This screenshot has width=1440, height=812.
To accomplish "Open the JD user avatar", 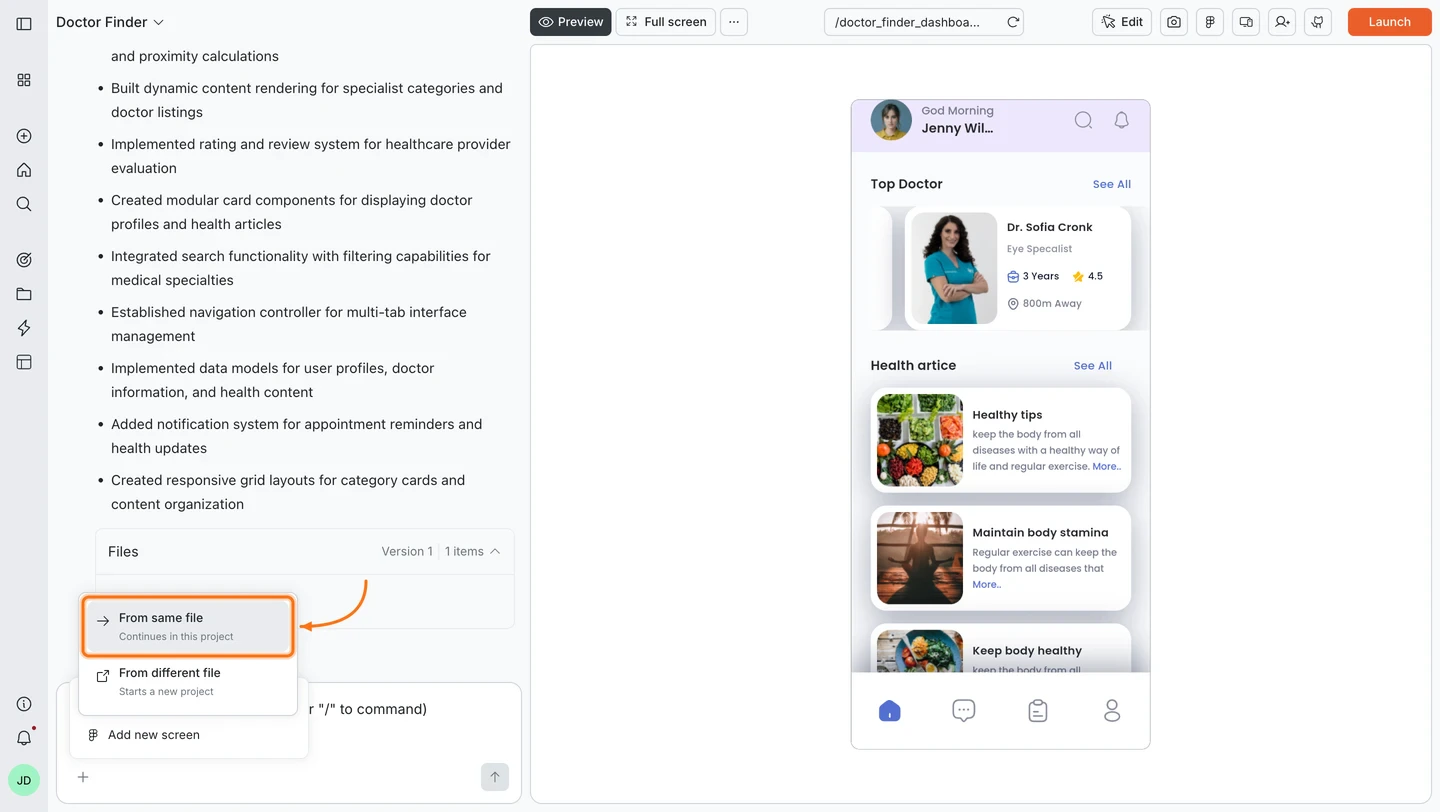I will pyautogui.click(x=24, y=780).
